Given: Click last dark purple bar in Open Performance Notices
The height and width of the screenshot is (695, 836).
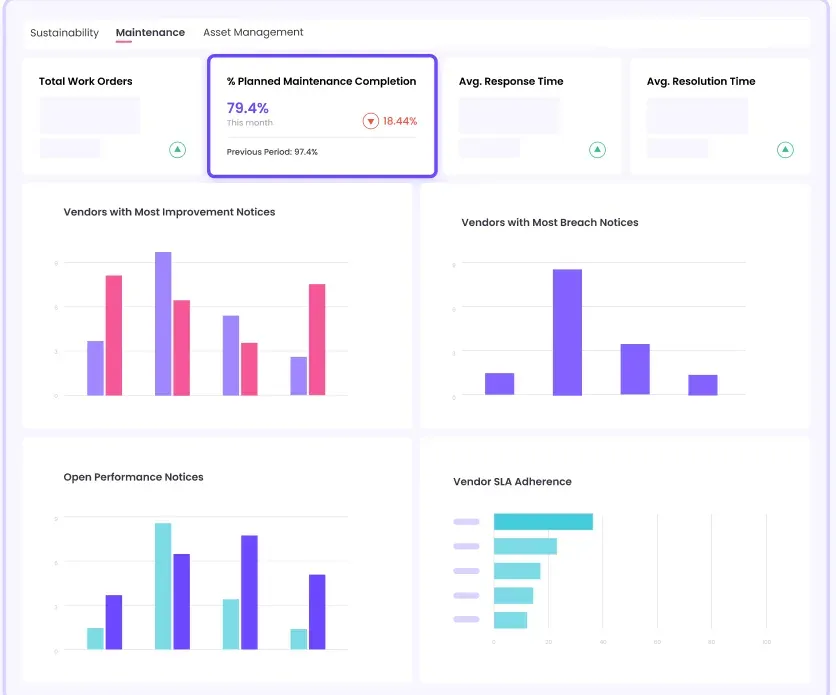Looking at the screenshot, I should point(317,612).
